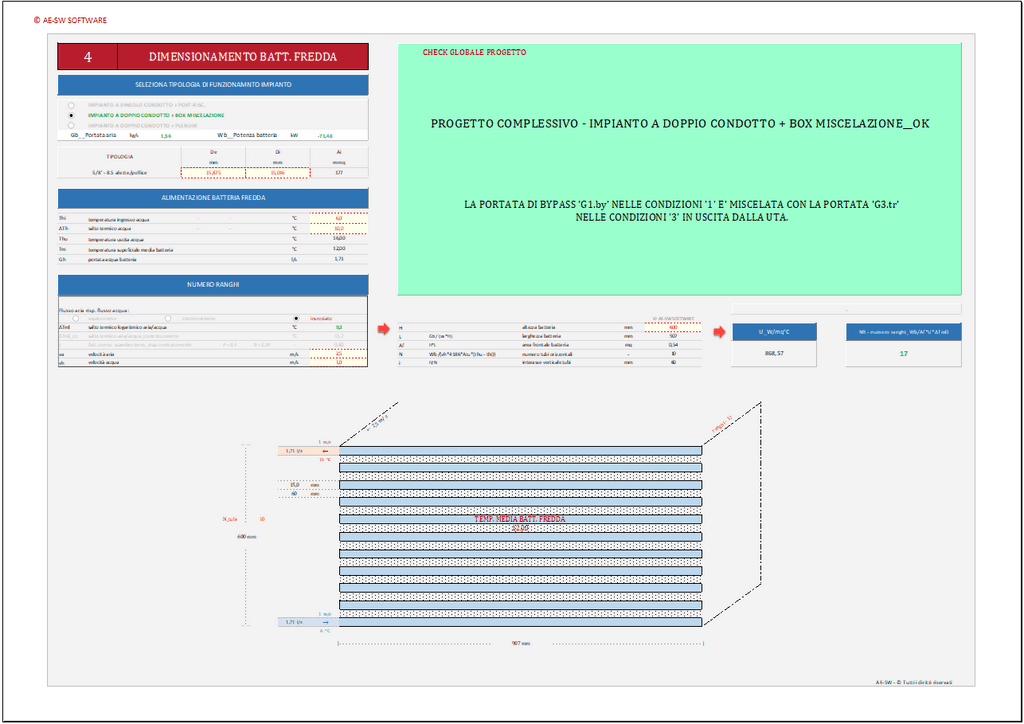Select 'Impianto a singolo condotto + post-risc.' option
The width and height of the screenshot is (1024, 724).
[x=71, y=104]
